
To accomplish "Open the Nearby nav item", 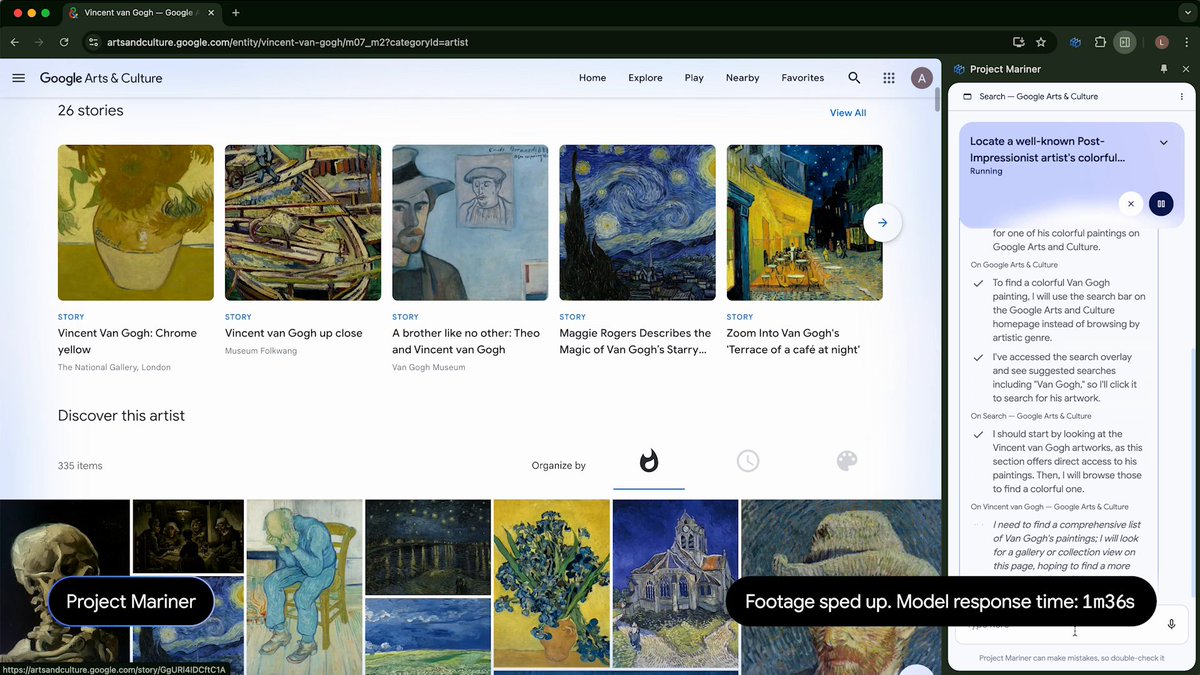I will 742,78.
